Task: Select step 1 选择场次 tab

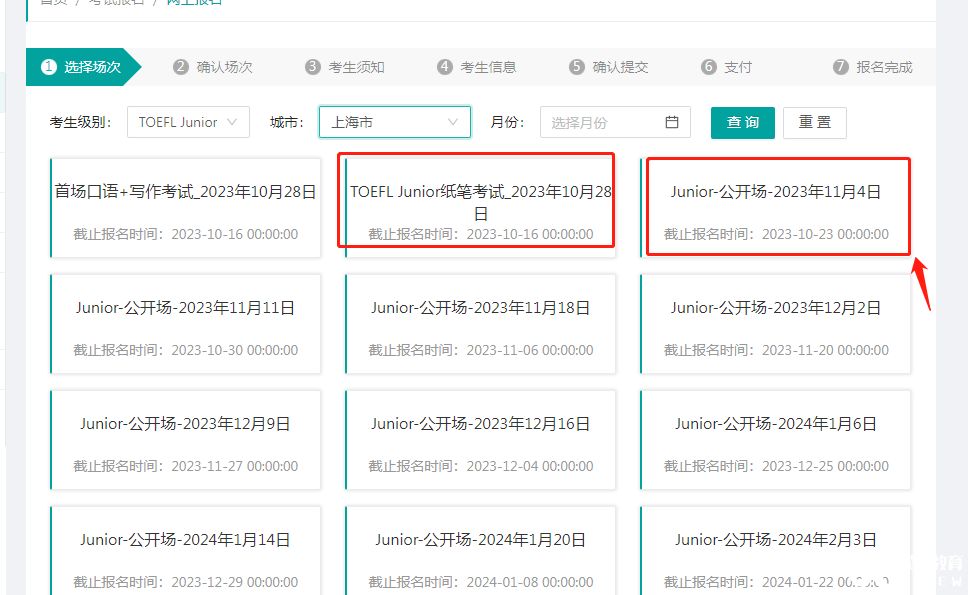Action: tap(81, 67)
